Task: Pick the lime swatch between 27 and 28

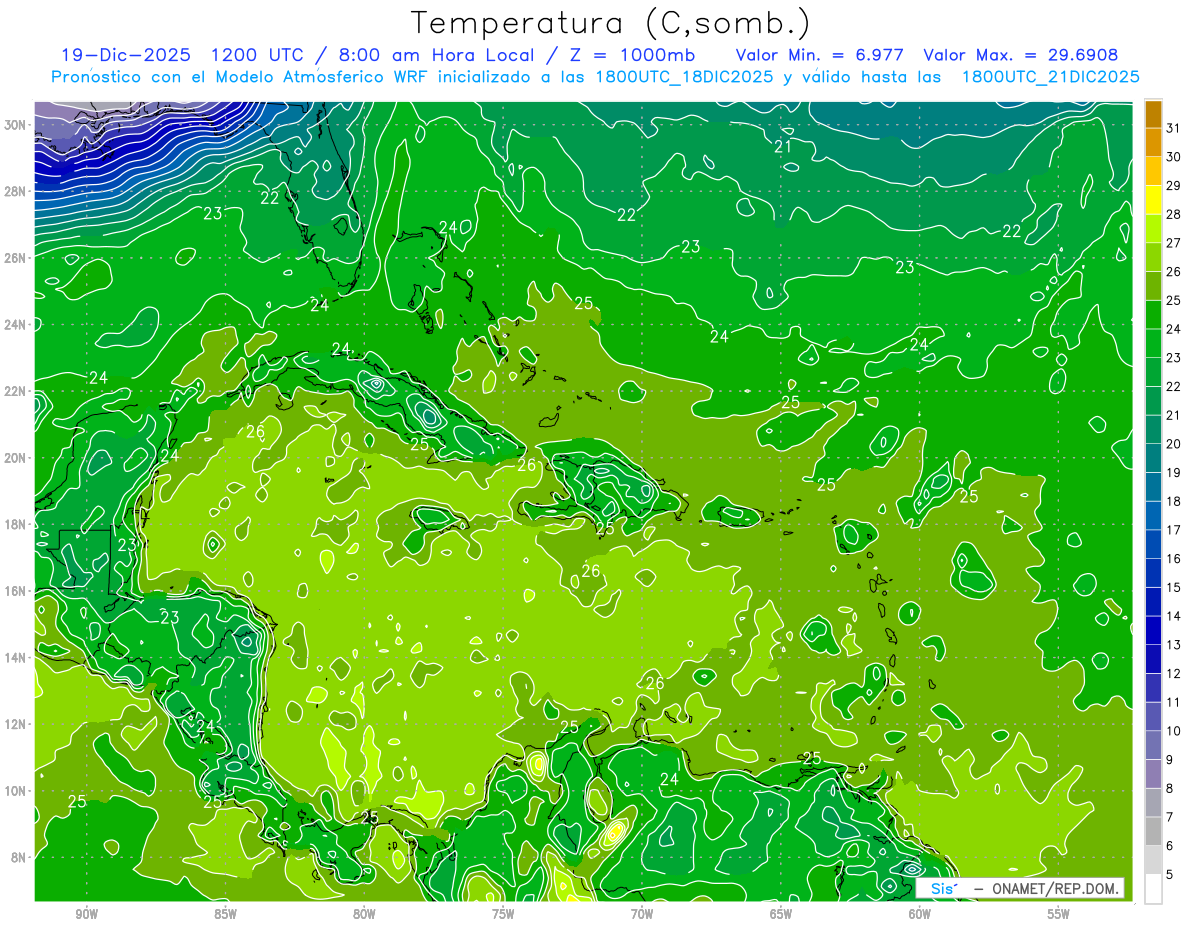Action: (1153, 229)
